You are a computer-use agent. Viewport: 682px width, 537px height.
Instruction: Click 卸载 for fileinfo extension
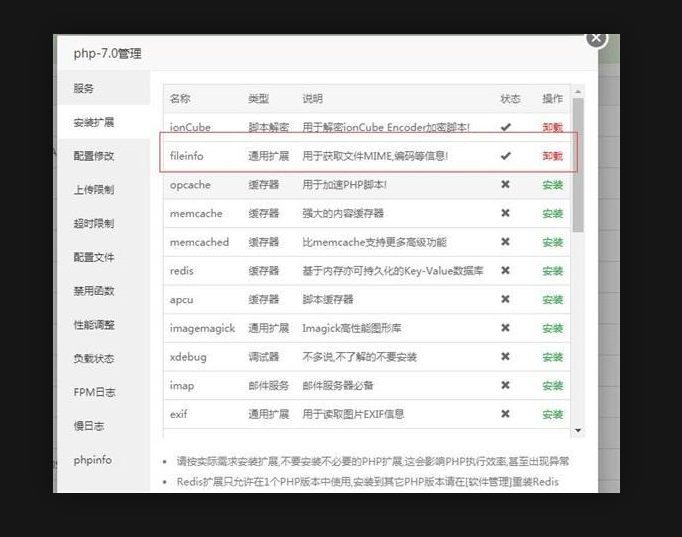[552, 156]
